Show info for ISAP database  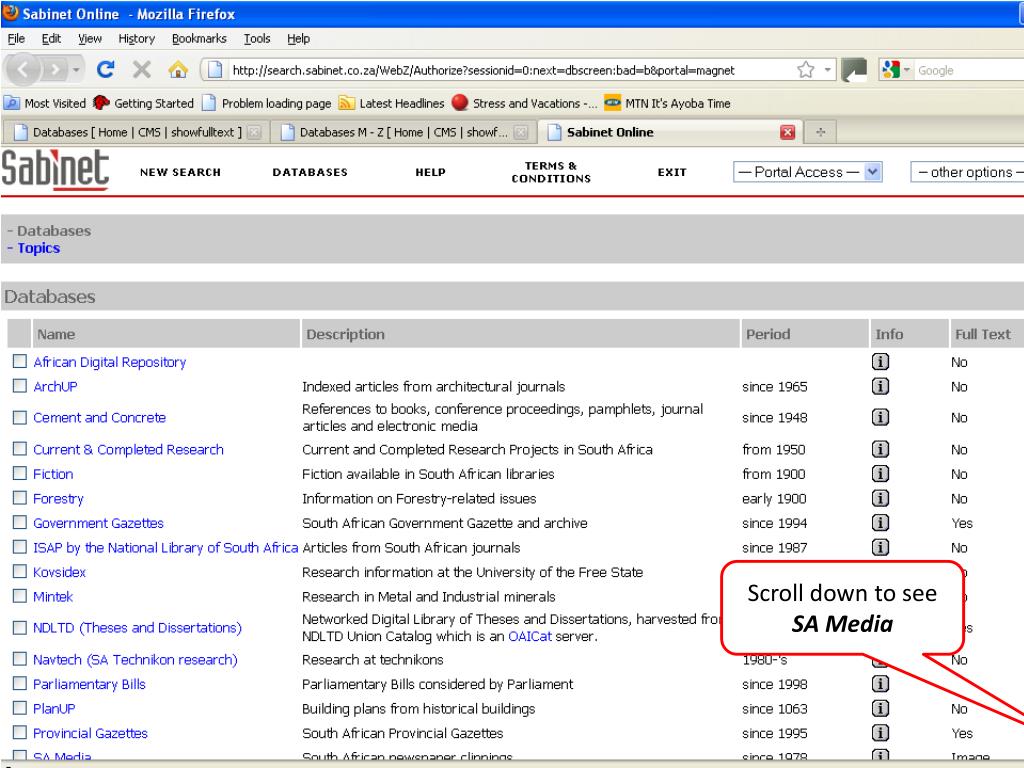coord(880,547)
